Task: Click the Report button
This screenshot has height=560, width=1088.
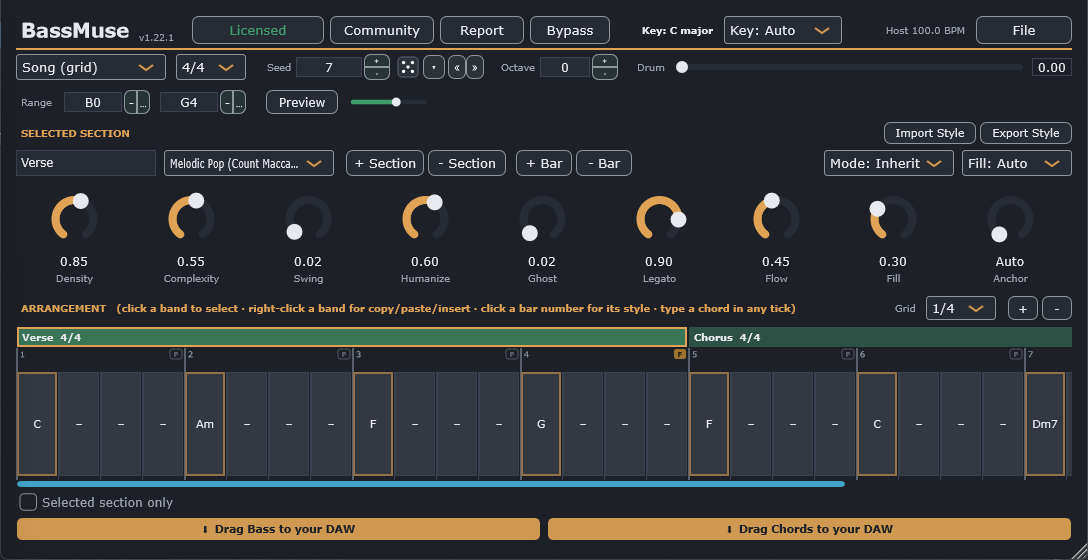Action: pos(482,31)
